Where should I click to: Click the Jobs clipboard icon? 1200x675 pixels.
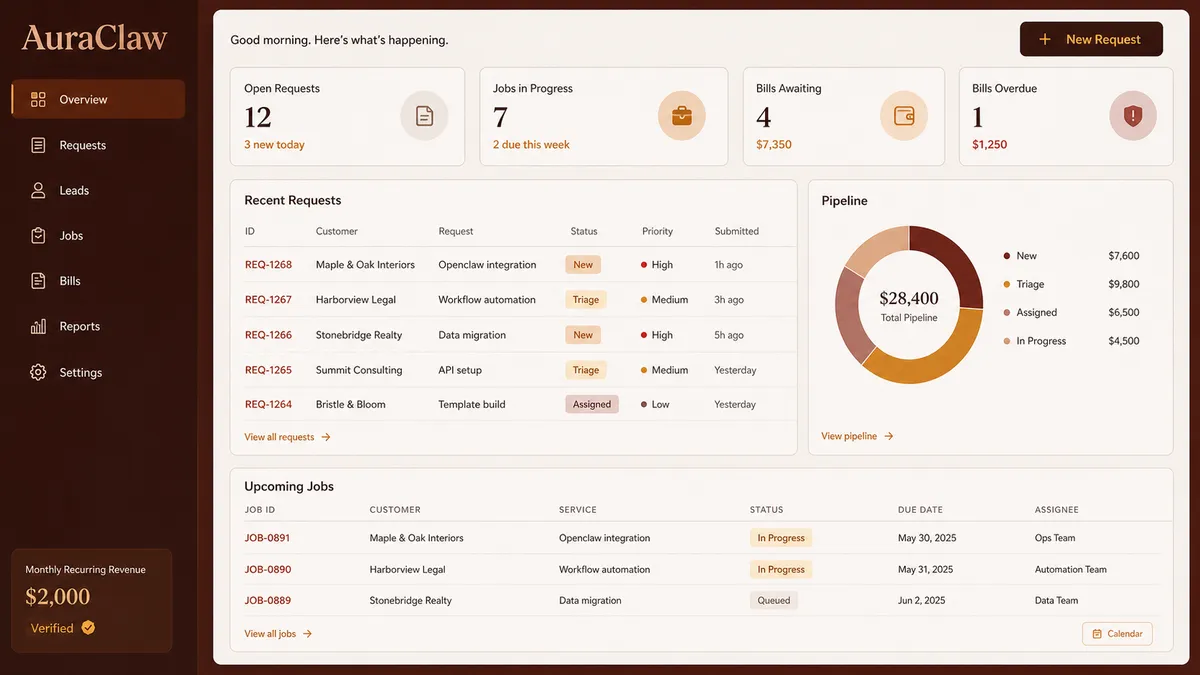(x=38, y=236)
